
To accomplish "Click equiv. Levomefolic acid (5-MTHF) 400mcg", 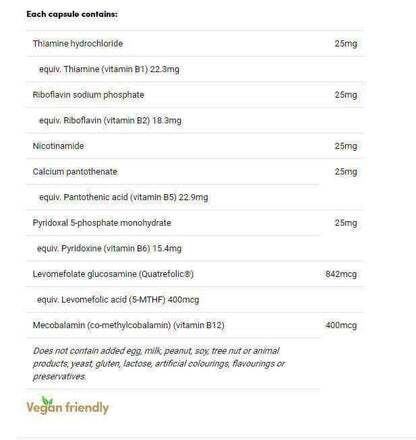I will pyautogui.click(x=118, y=300).
